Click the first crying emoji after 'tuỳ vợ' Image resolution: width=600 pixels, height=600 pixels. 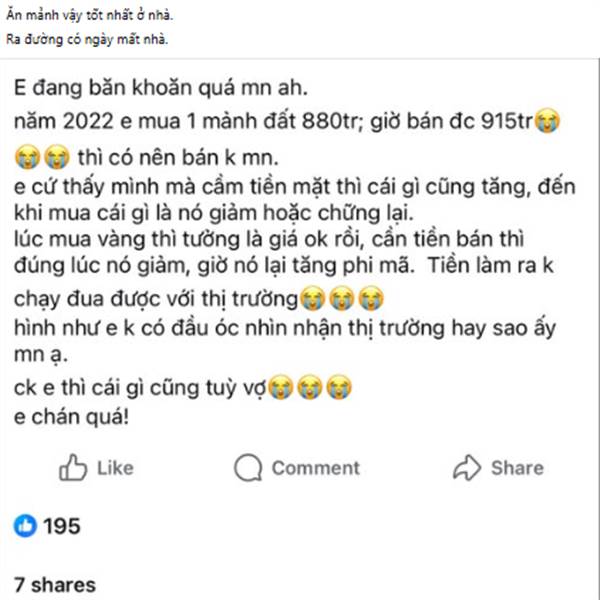click(x=280, y=387)
